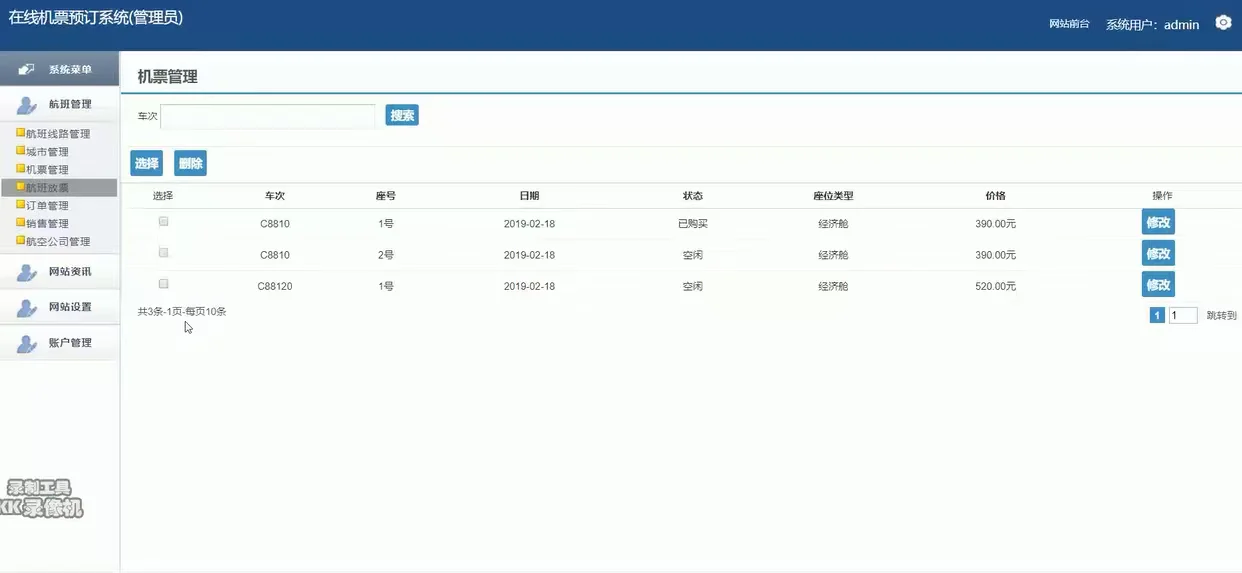Screen dimensions: 1242x573
Task: Click the 座号 column header
Action: pos(386,196)
